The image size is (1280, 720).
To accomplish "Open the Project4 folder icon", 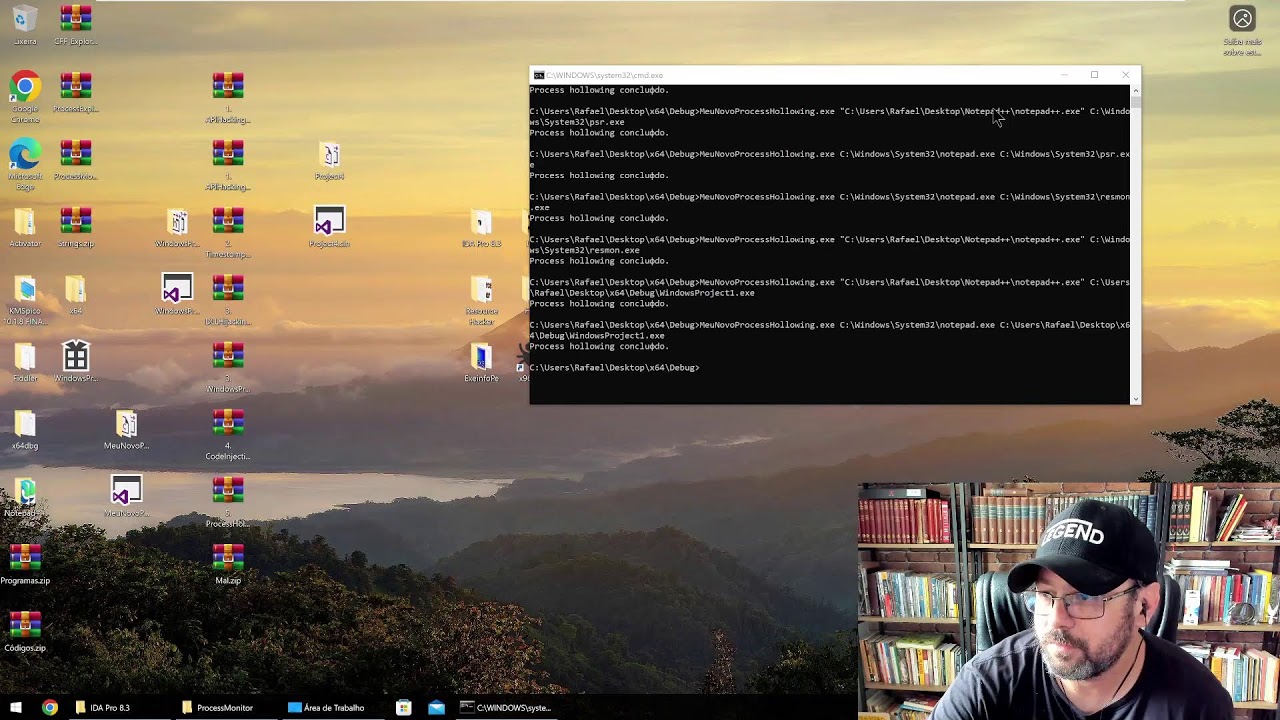I will tap(330, 155).
